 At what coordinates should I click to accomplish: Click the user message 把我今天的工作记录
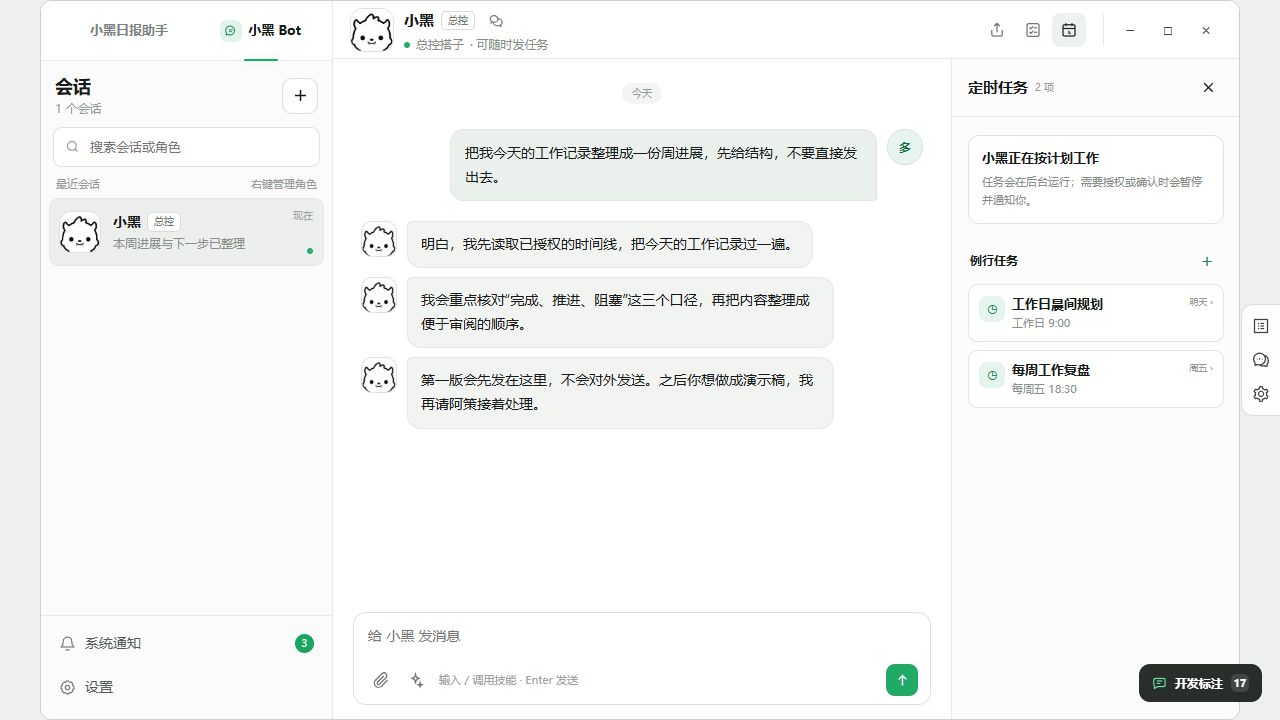pos(663,165)
